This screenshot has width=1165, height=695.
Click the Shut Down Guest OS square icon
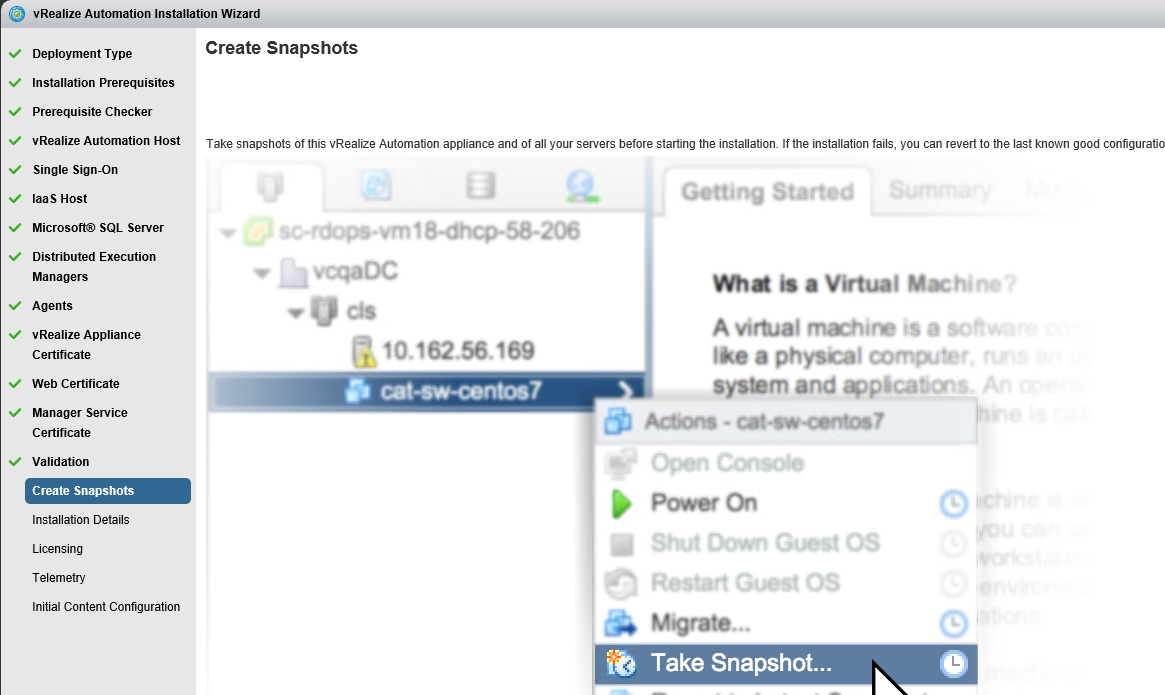tap(622, 544)
